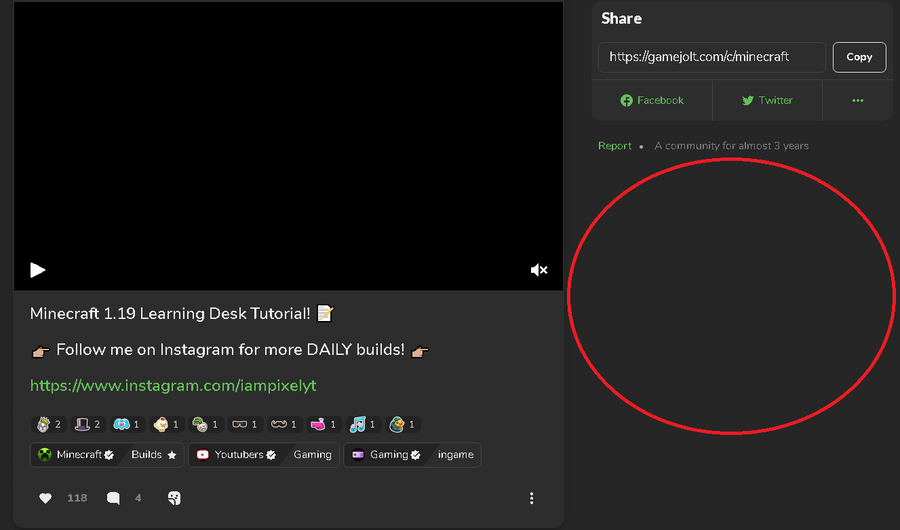Copy the community share URL
The height and width of the screenshot is (530, 900).
point(859,57)
